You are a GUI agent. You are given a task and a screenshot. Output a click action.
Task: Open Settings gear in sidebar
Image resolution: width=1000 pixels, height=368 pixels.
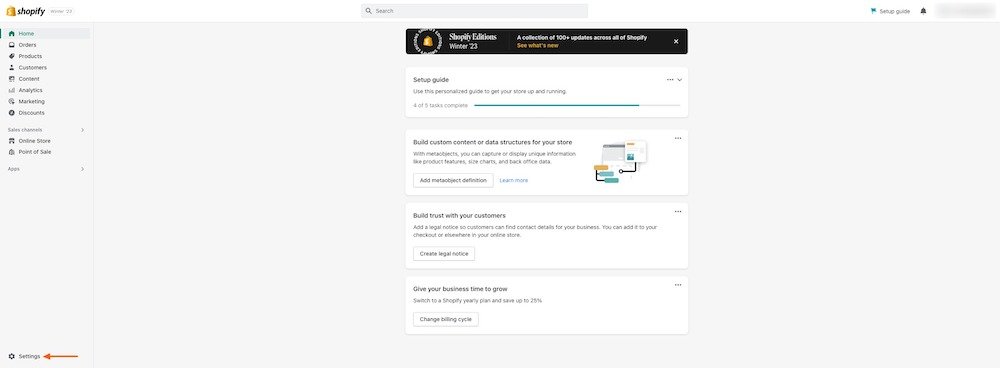pyautogui.click(x=11, y=357)
